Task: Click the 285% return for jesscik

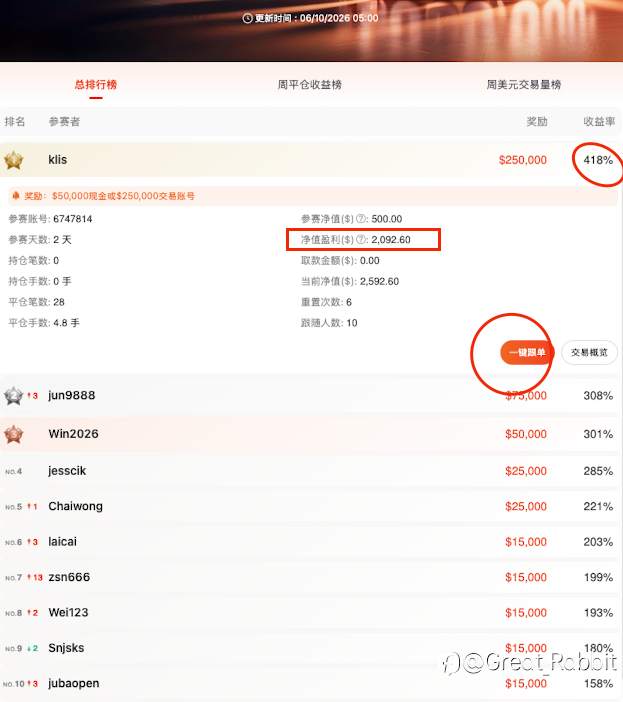Action: (598, 471)
